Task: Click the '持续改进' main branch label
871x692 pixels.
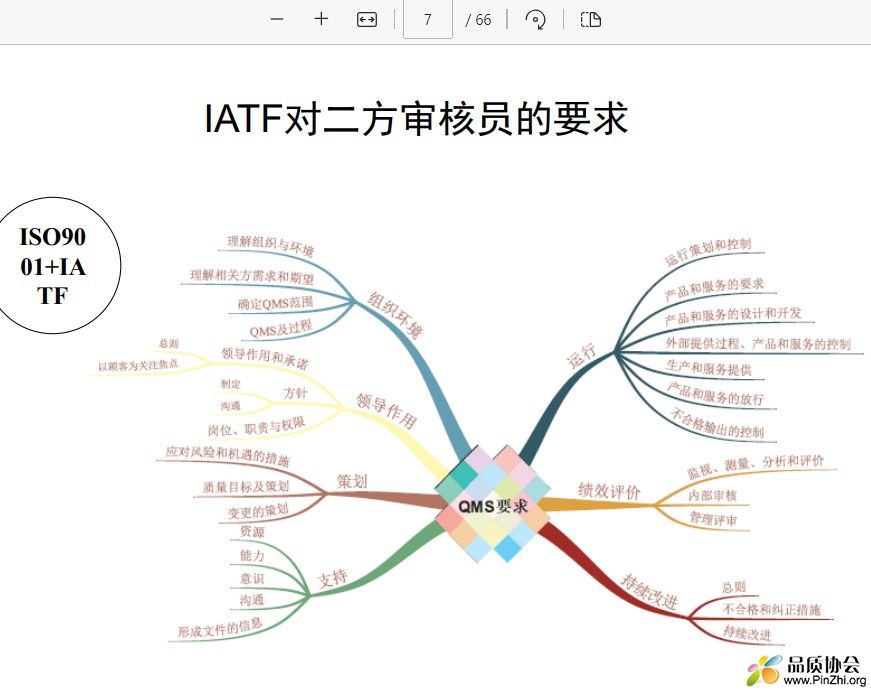Action: pyautogui.click(x=649, y=591)
